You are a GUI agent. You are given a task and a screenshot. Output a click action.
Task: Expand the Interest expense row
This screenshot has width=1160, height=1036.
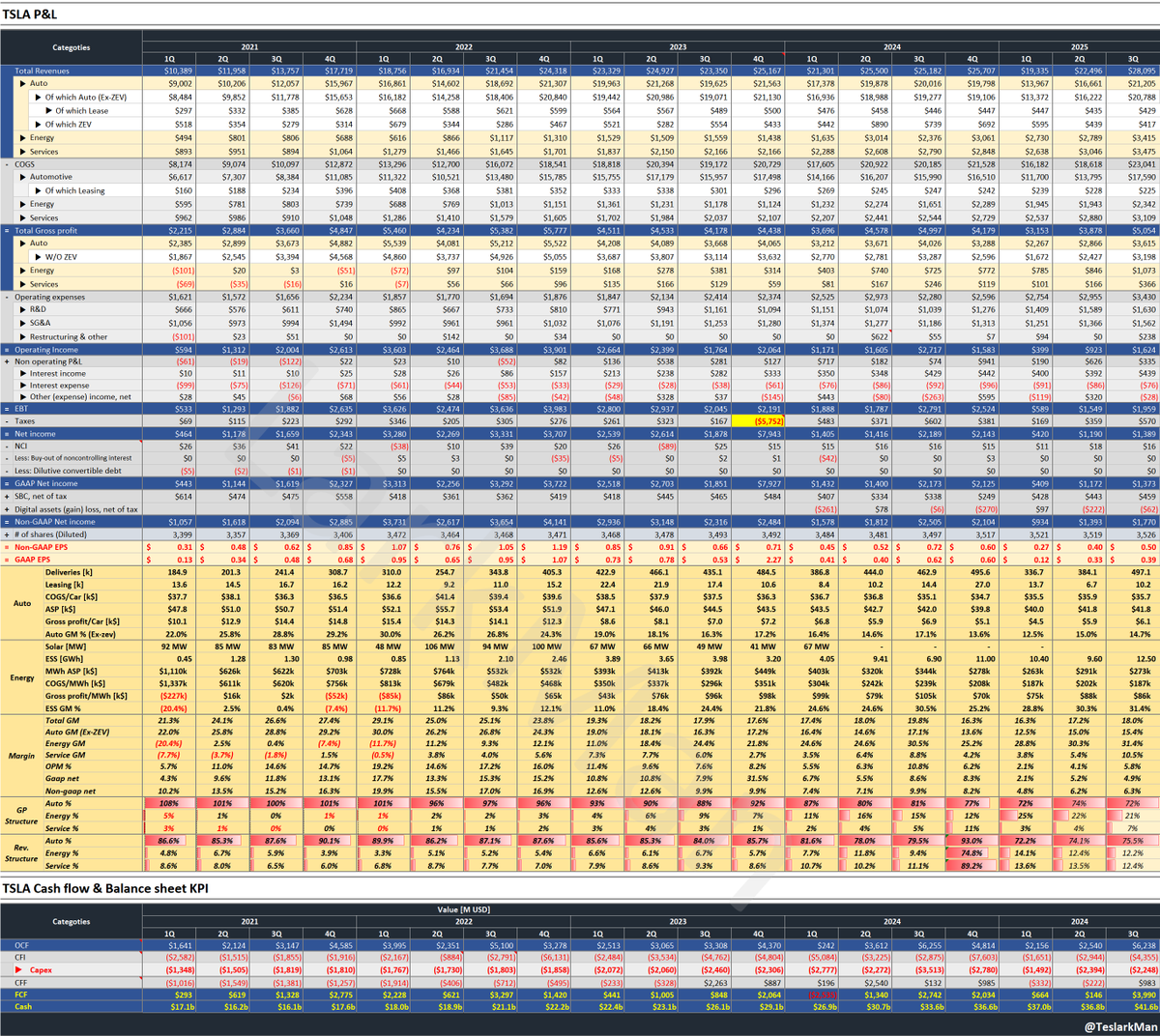pyautogui.click(x=23, y=386)
